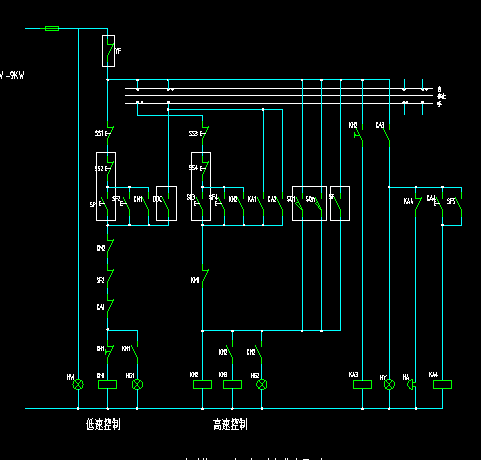Screen dimensions: 481x460
Task: Click the 'KA1' label text
Action: (252, 199)
